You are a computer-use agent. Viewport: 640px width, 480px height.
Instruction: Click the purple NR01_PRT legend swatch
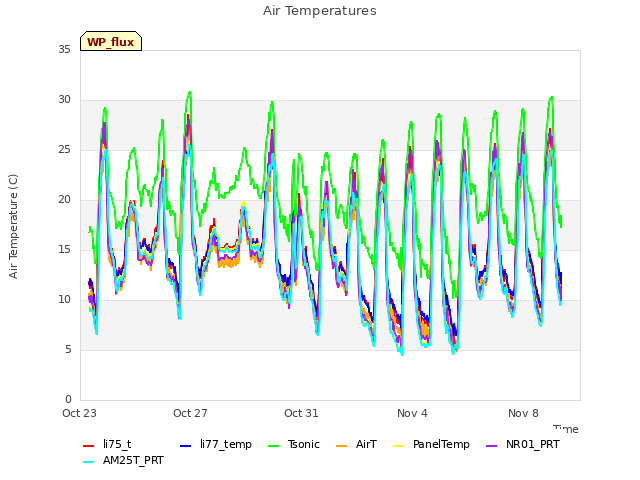tap(491, 445)
